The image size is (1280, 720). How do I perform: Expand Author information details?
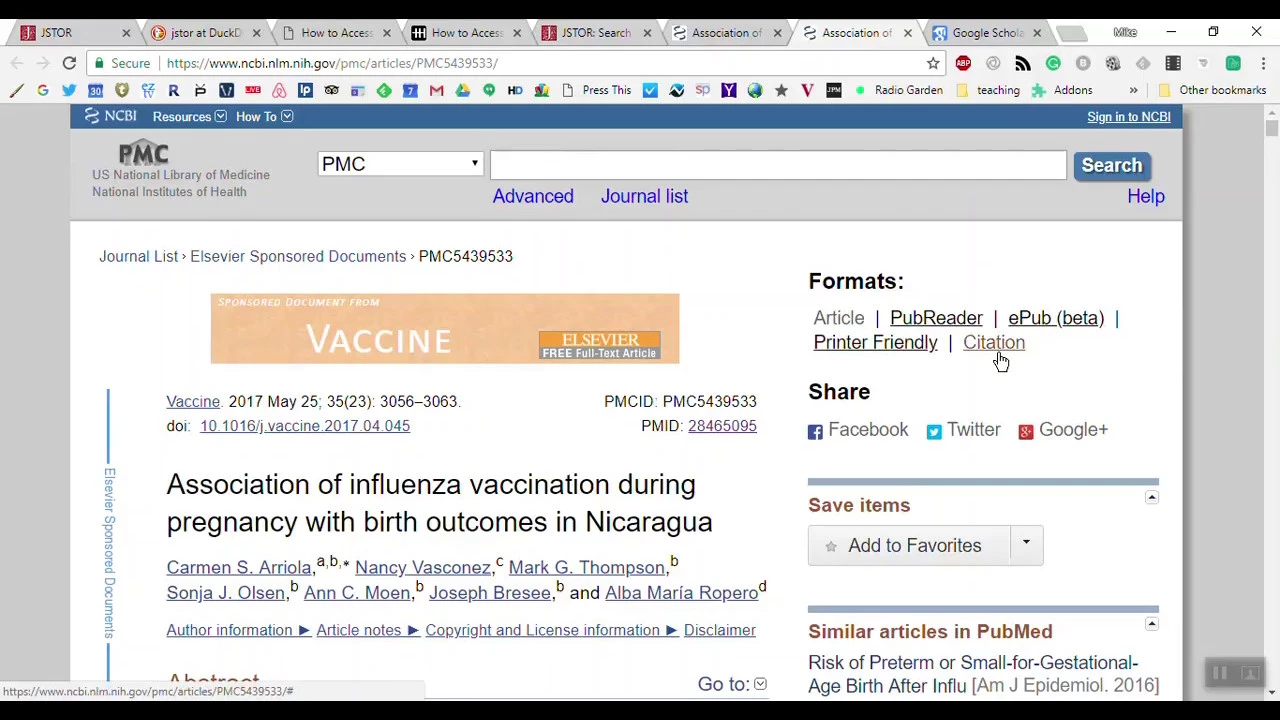[x=238, y=630]
